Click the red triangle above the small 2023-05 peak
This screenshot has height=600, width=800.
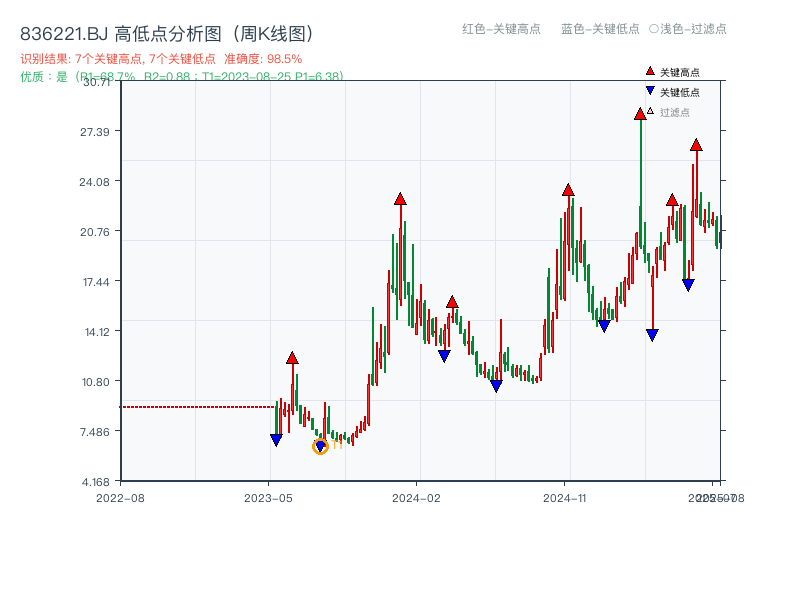coord(292,356)
